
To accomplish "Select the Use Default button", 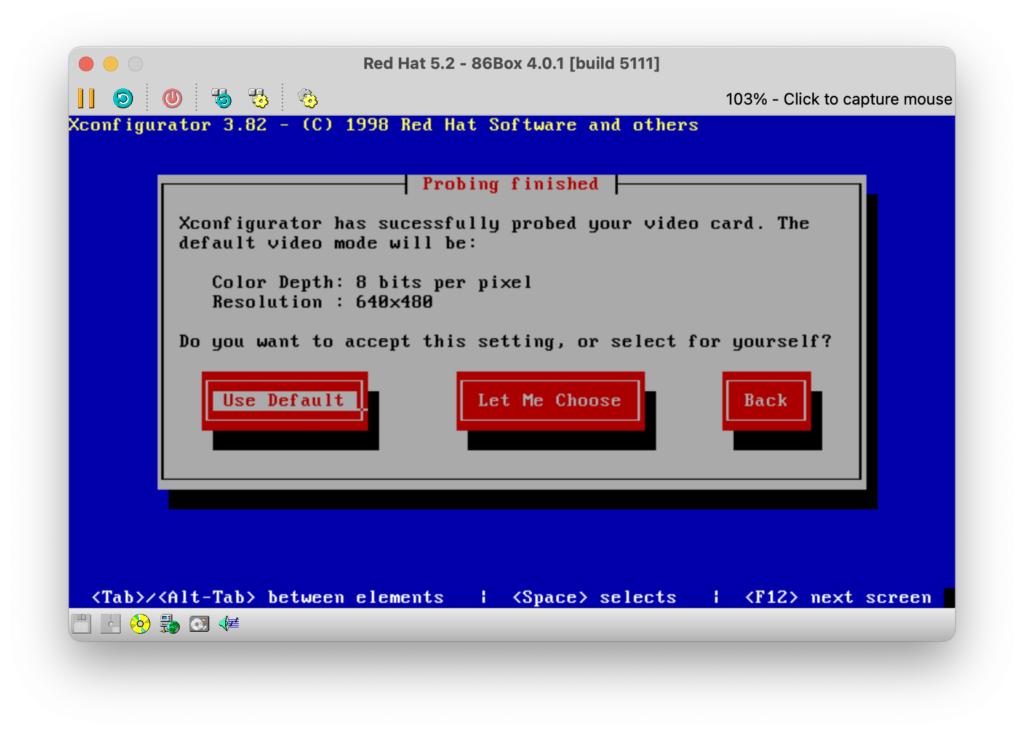I will coord(285,401).
